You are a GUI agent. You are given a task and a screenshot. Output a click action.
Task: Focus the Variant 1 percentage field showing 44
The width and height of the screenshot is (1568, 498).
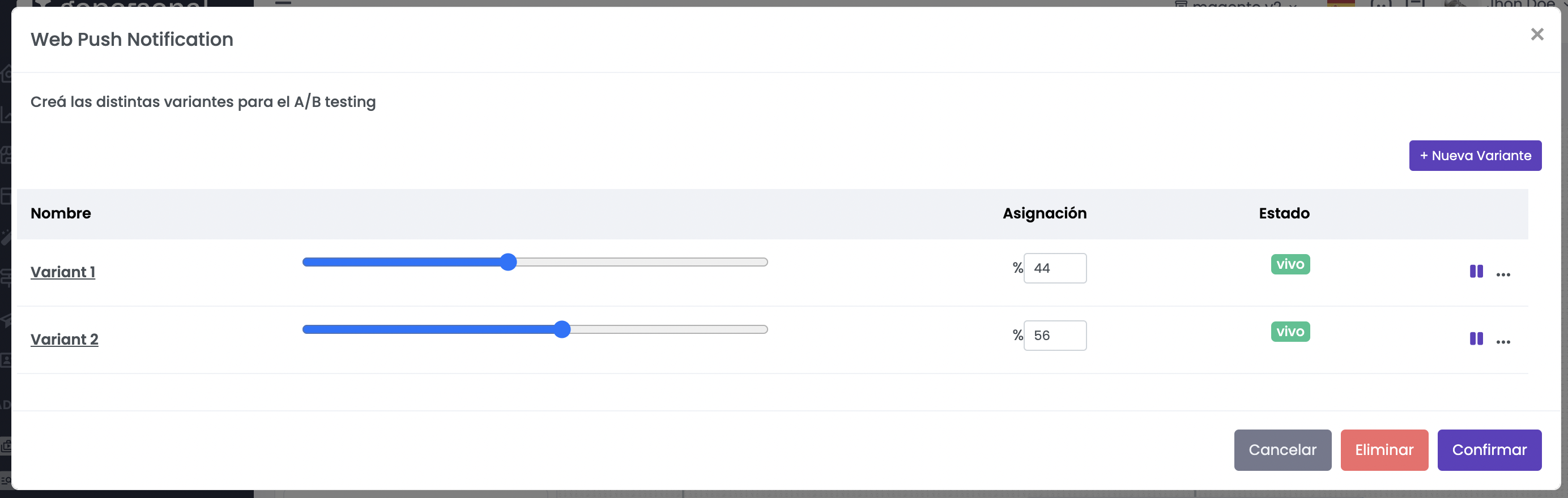(x=1055, y=268)
